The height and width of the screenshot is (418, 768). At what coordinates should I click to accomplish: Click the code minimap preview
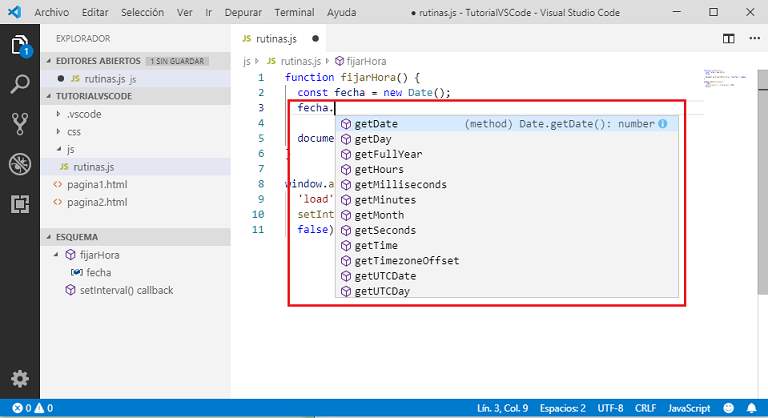[726, 78]
